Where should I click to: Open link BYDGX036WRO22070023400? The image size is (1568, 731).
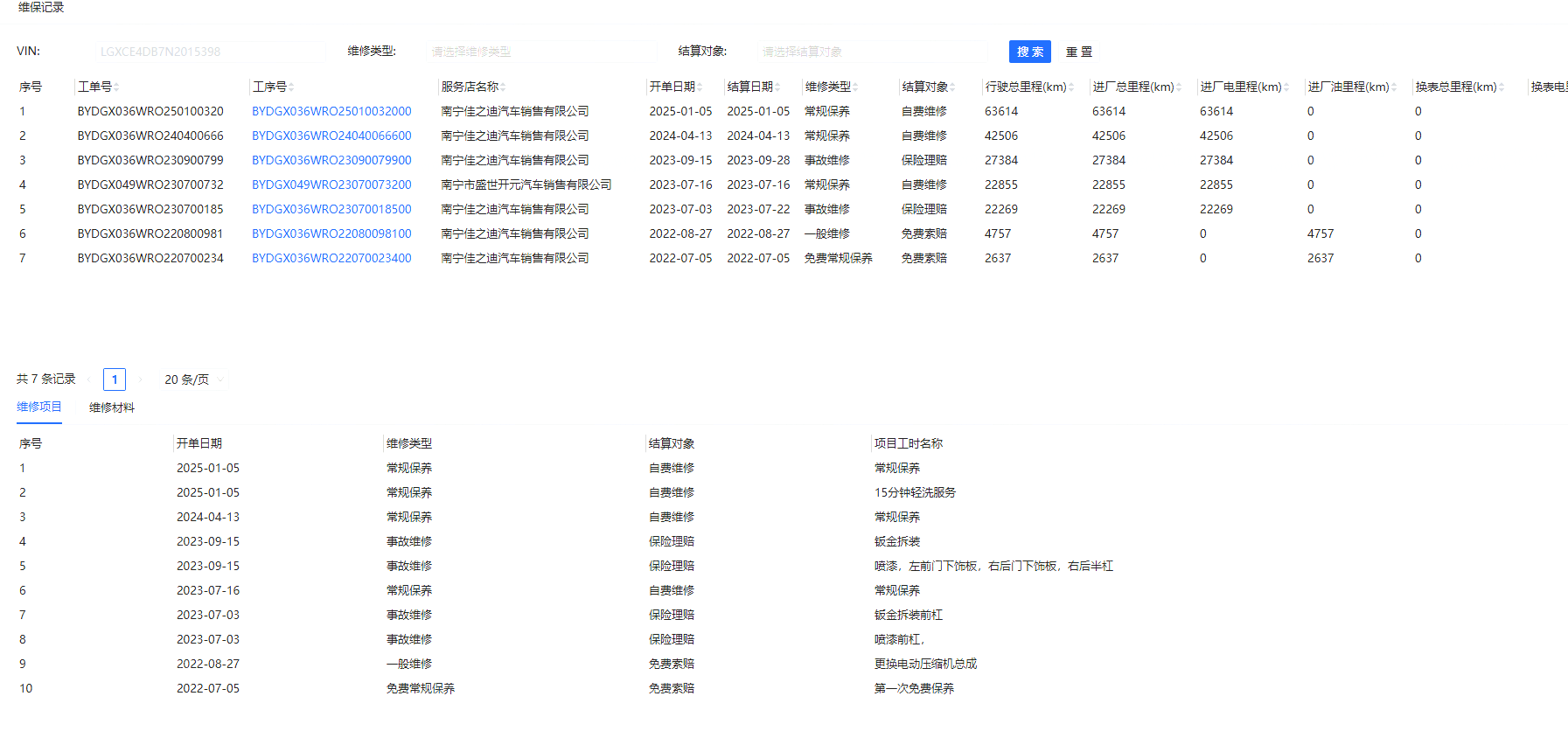[x=331, y=259]
